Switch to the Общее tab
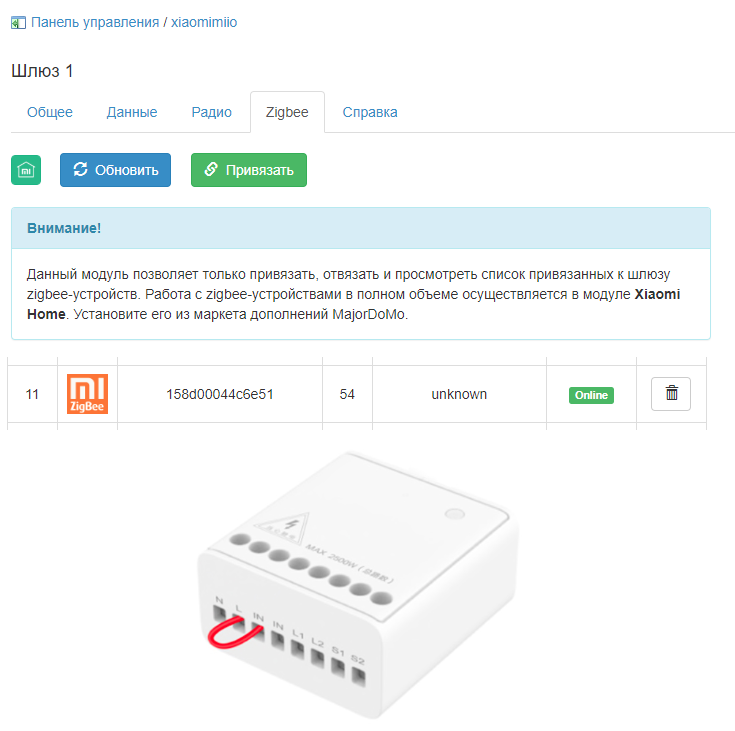The height and width of the screenshot is (731, 735). pos(50,112)
